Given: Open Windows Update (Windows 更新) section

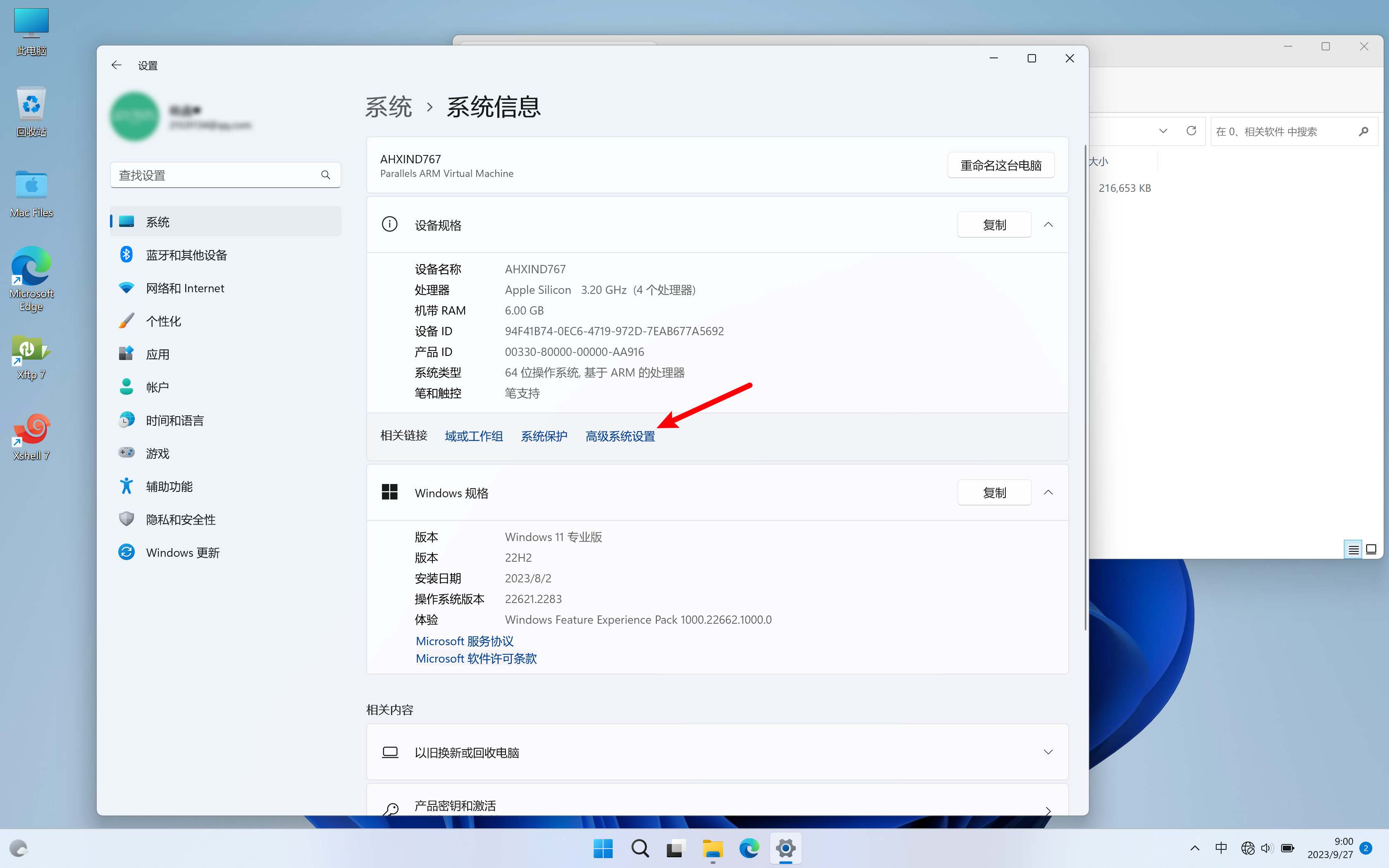Looking at the screenshot, I should click(x=183, y=553).
